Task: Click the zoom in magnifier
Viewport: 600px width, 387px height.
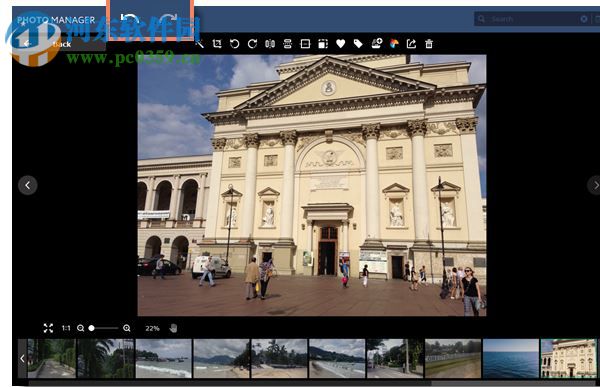Action: 127,328
